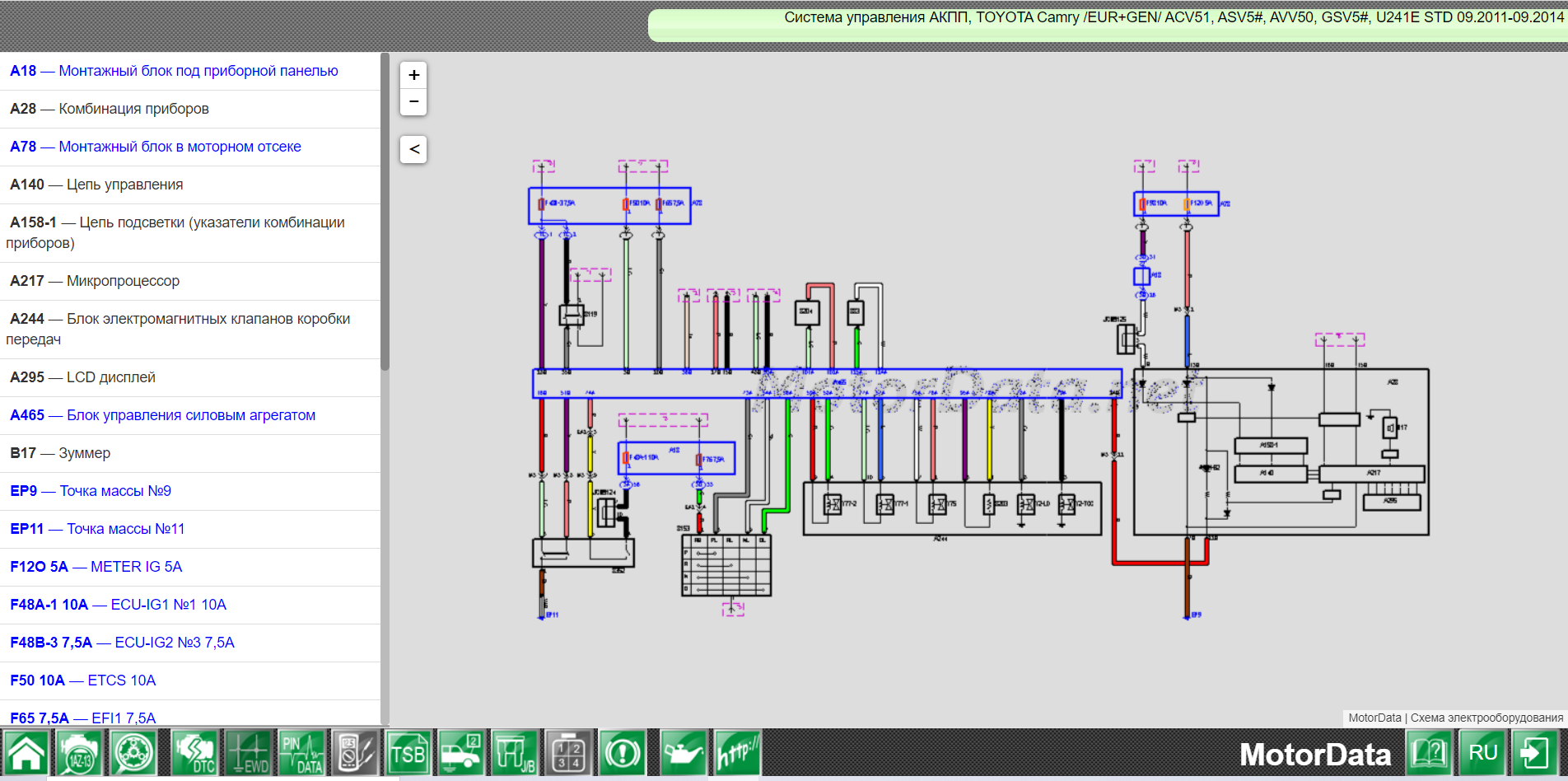Open the J/B fuse box icon
The height and width of the screenshot is (781, 1568).
515,753
